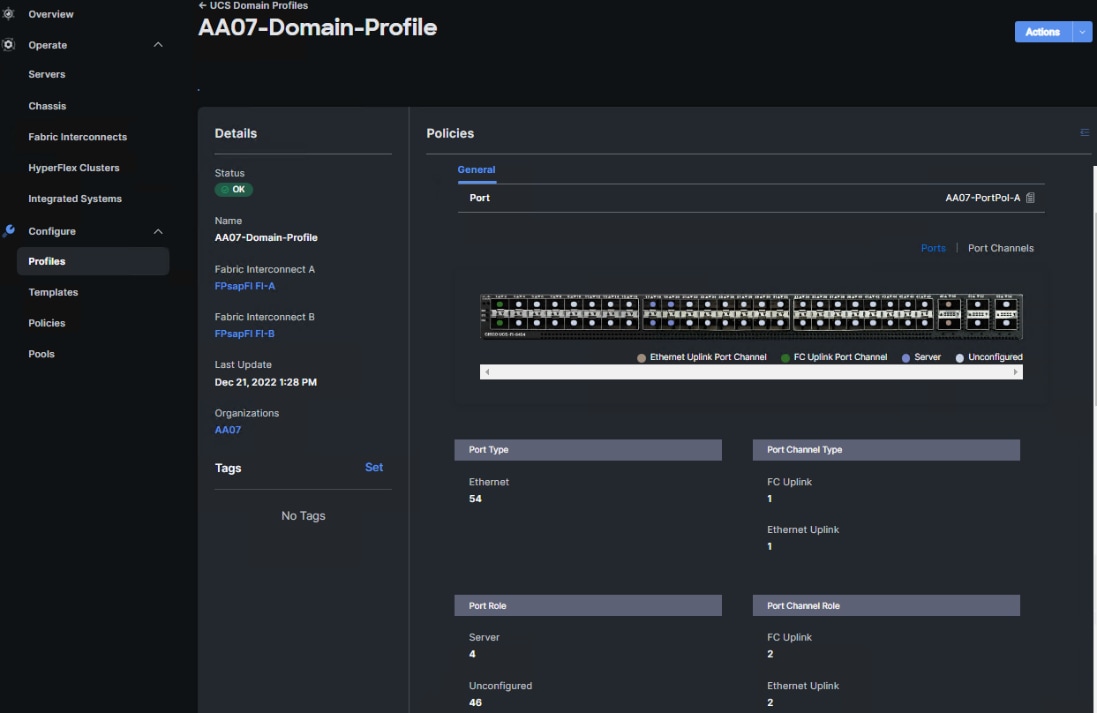
Task: Open Templates in the sidebar
Action: (x=53, y=292)
